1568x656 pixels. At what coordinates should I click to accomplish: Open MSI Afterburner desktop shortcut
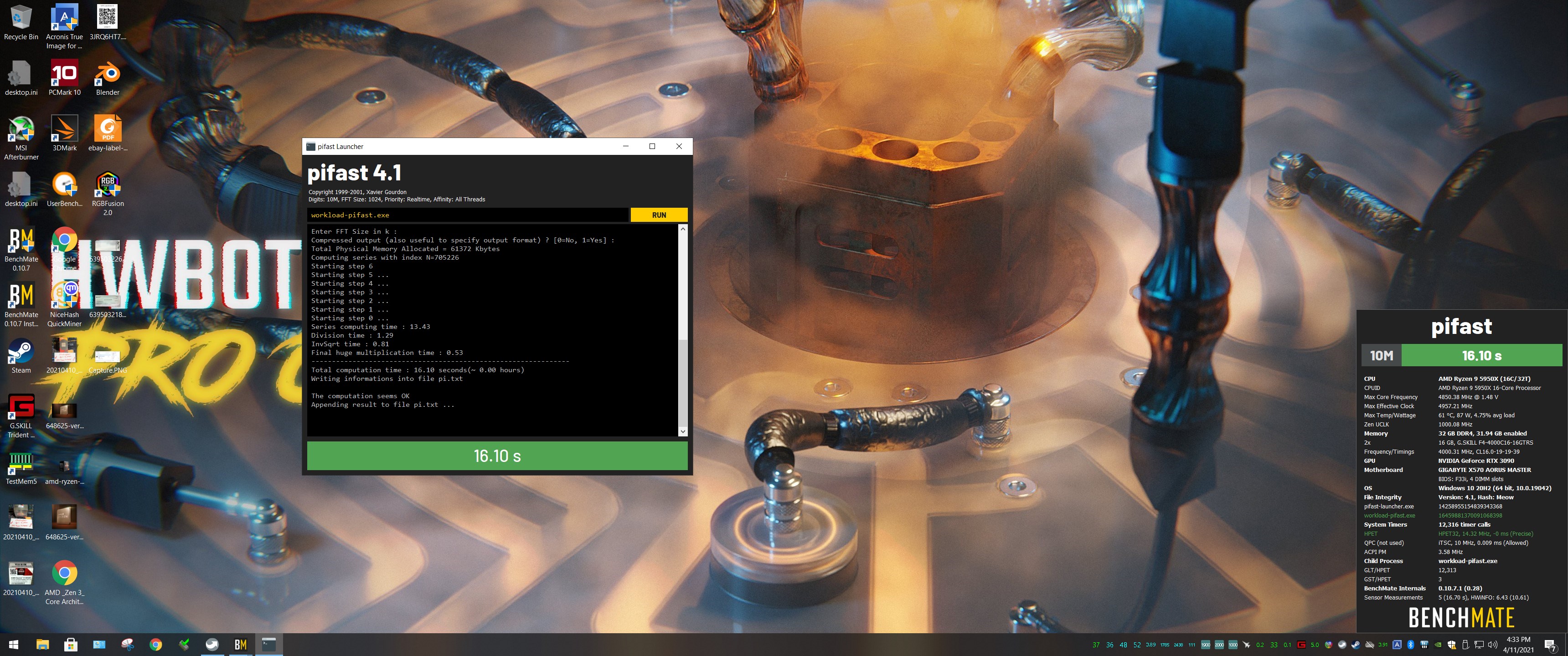[x=21, y=138]
